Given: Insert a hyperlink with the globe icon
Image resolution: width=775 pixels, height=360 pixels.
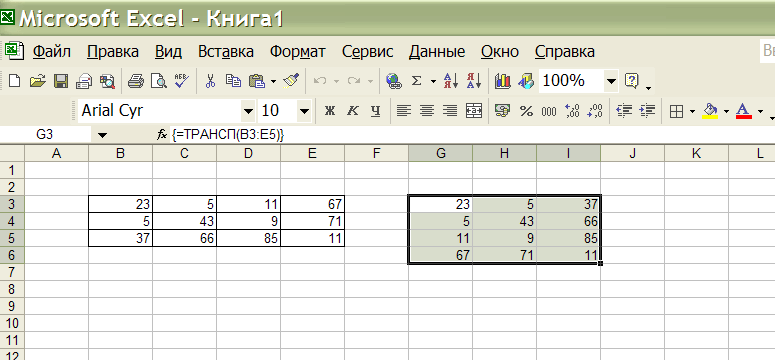Looking at the screenshot, I should coord(394,81).
